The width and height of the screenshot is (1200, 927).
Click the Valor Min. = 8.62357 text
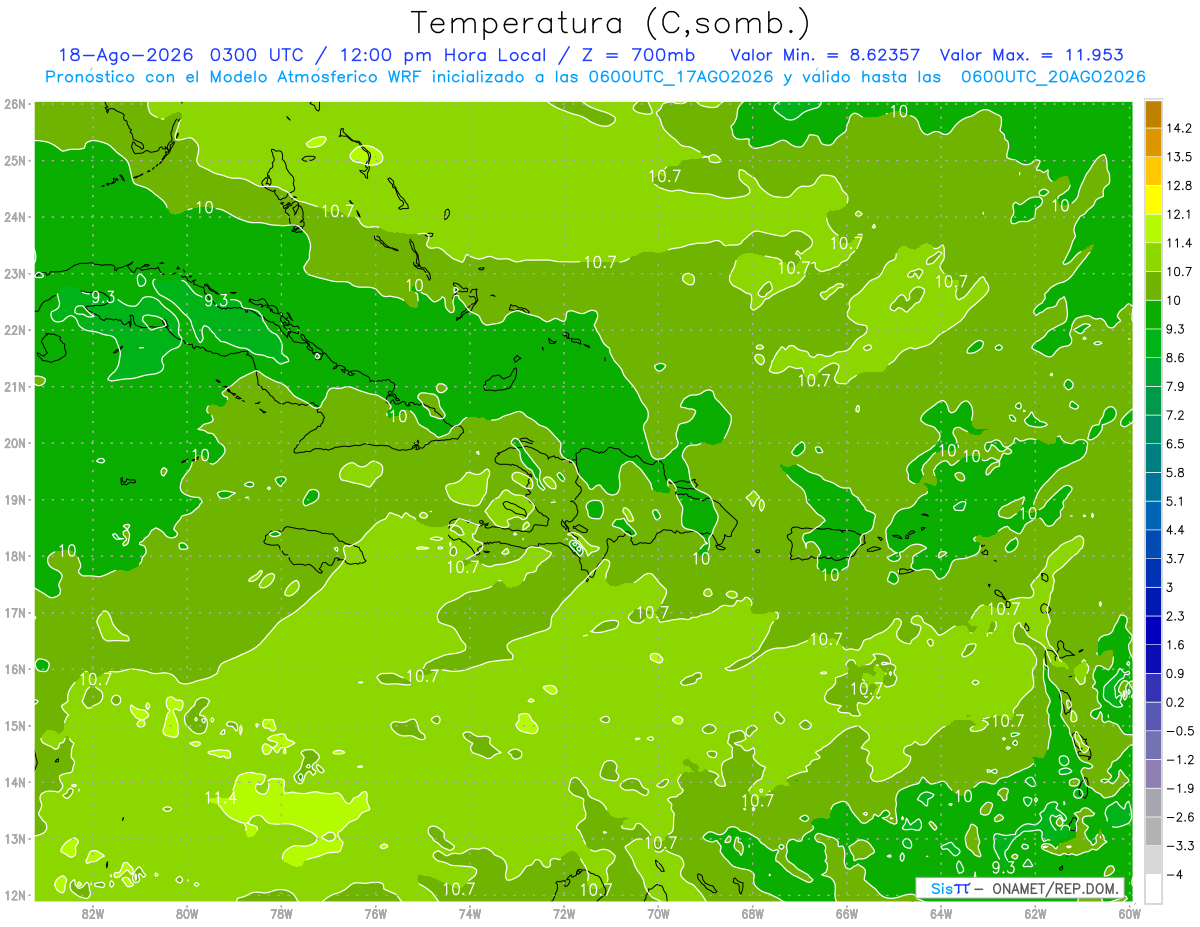825,55
